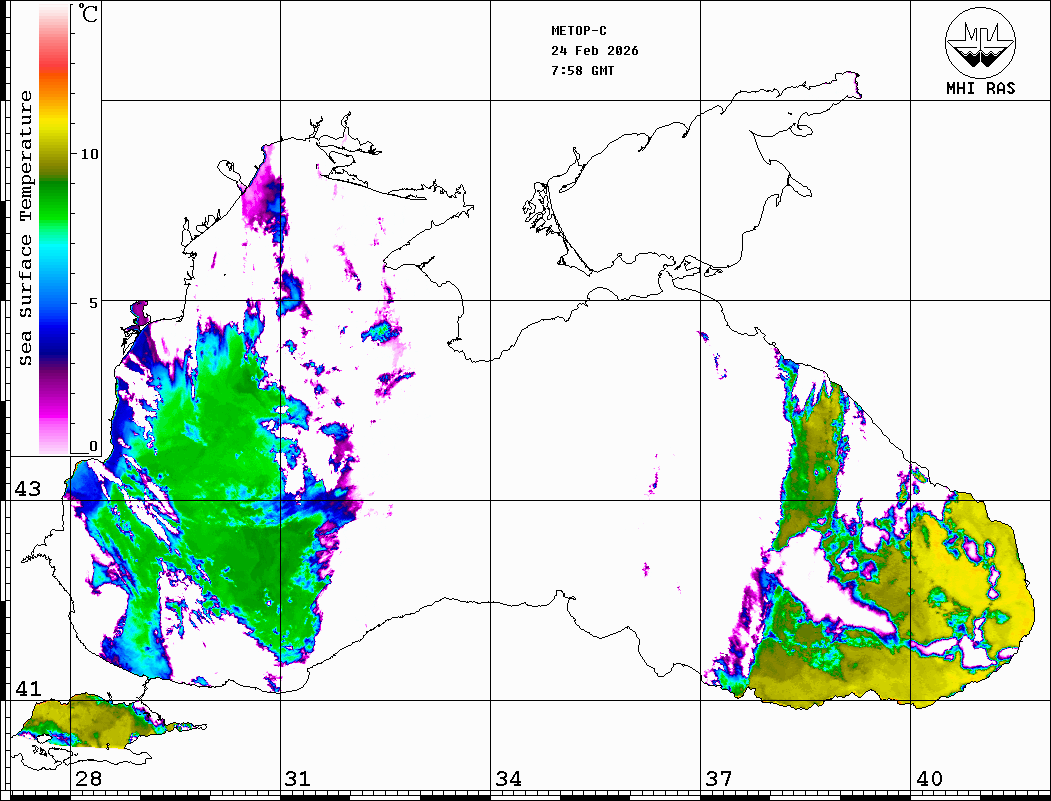Select the METOP-C satellite name text

click(579, 30)
